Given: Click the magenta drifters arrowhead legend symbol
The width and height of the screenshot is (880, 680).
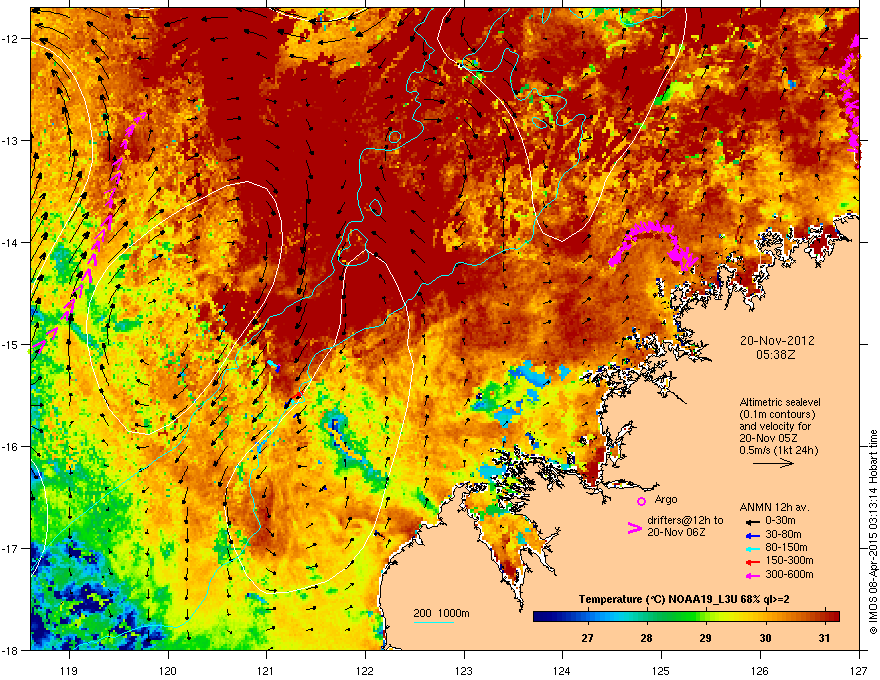Looking at the screenshot, I should coord(635,527).
